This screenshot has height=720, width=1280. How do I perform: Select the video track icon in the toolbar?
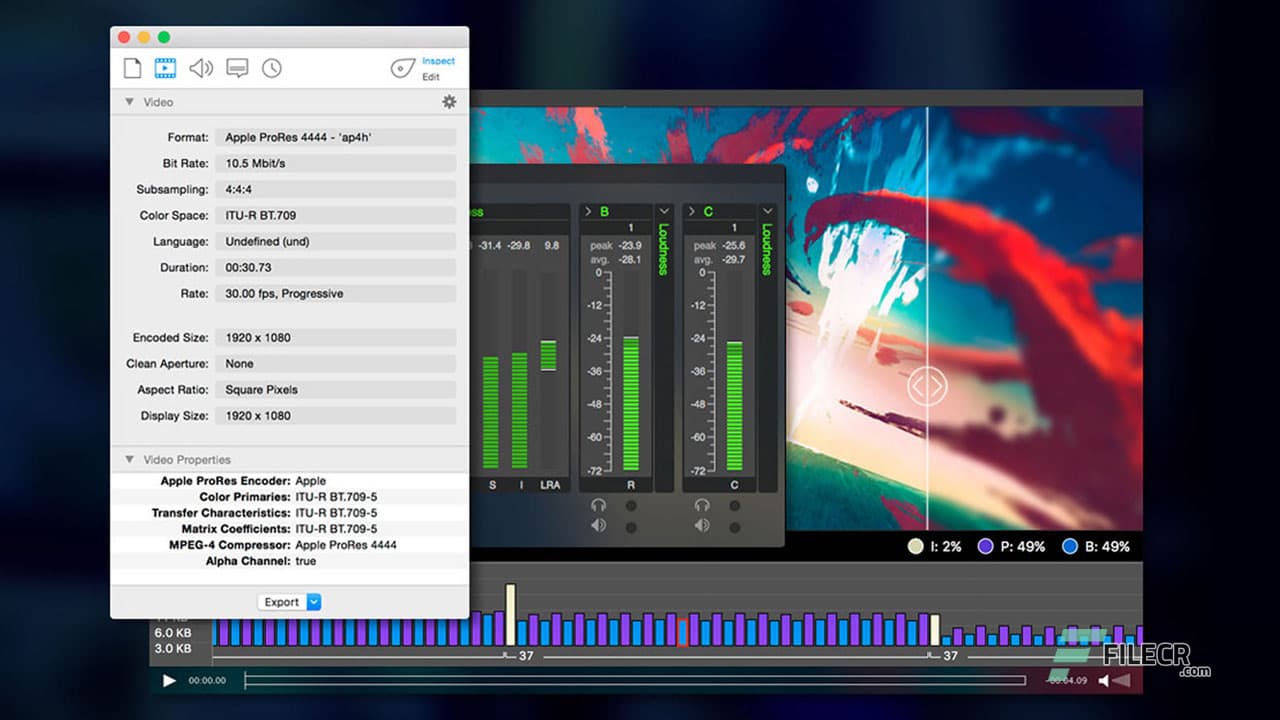click(164, 68)
